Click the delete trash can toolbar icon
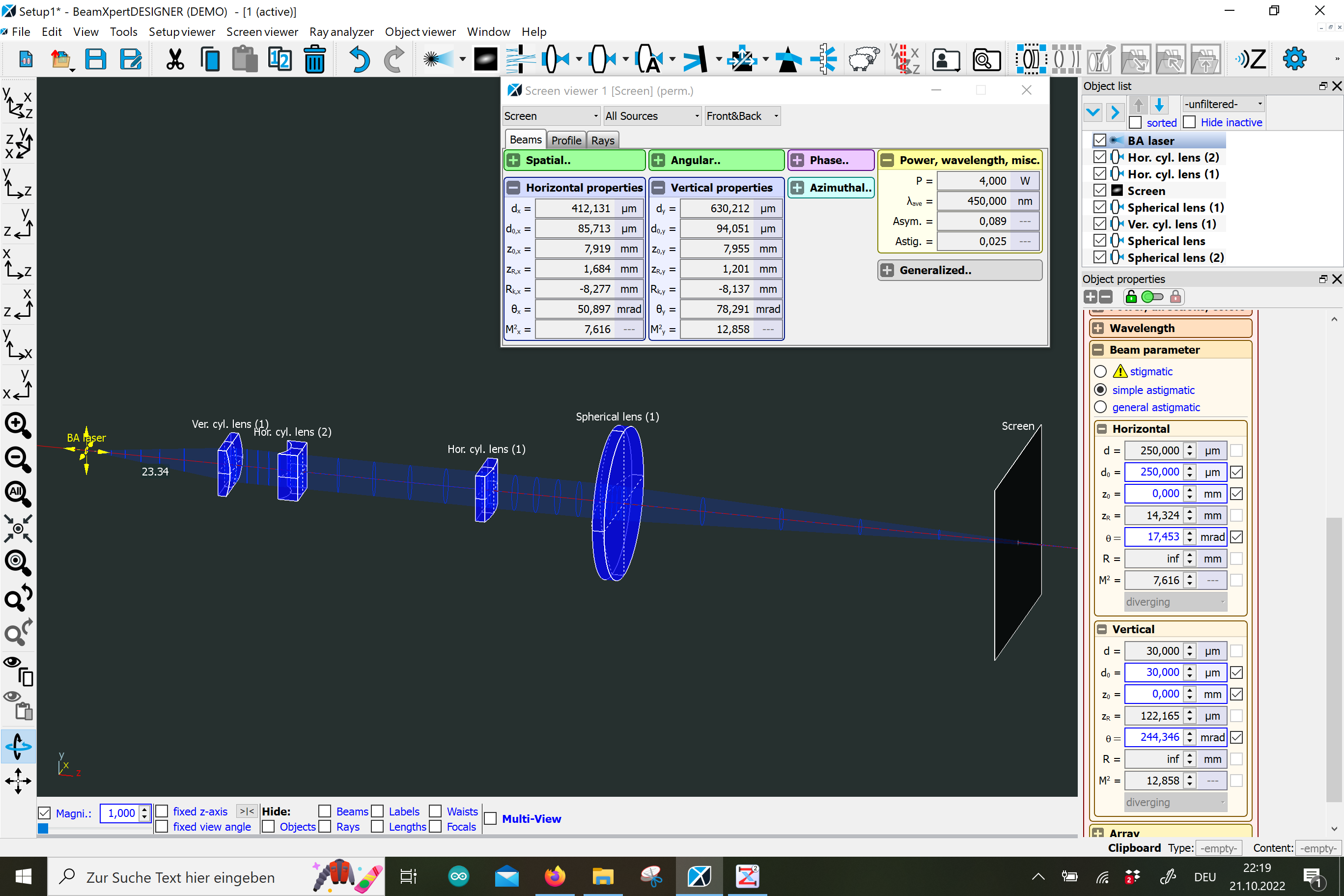 click(314, 59)
